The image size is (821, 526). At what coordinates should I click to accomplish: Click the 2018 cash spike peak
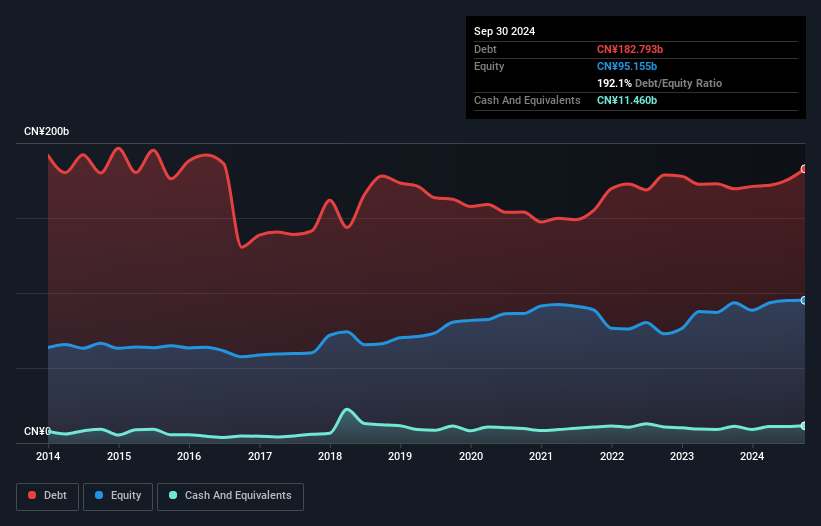[347, 409]
